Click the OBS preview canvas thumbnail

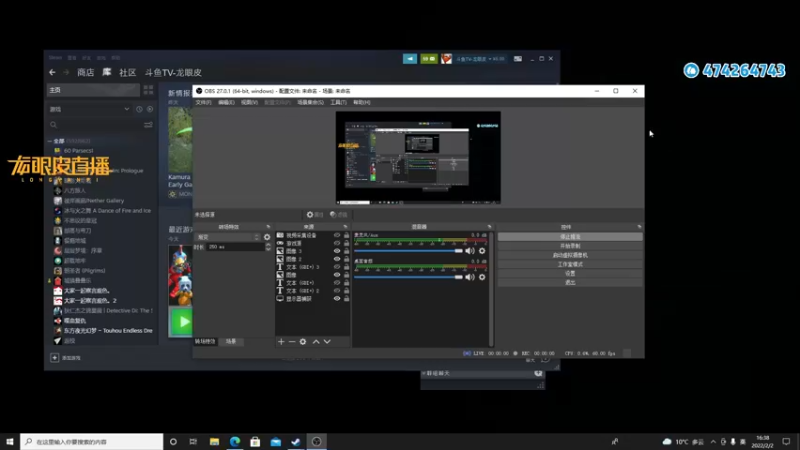[418, 158]
